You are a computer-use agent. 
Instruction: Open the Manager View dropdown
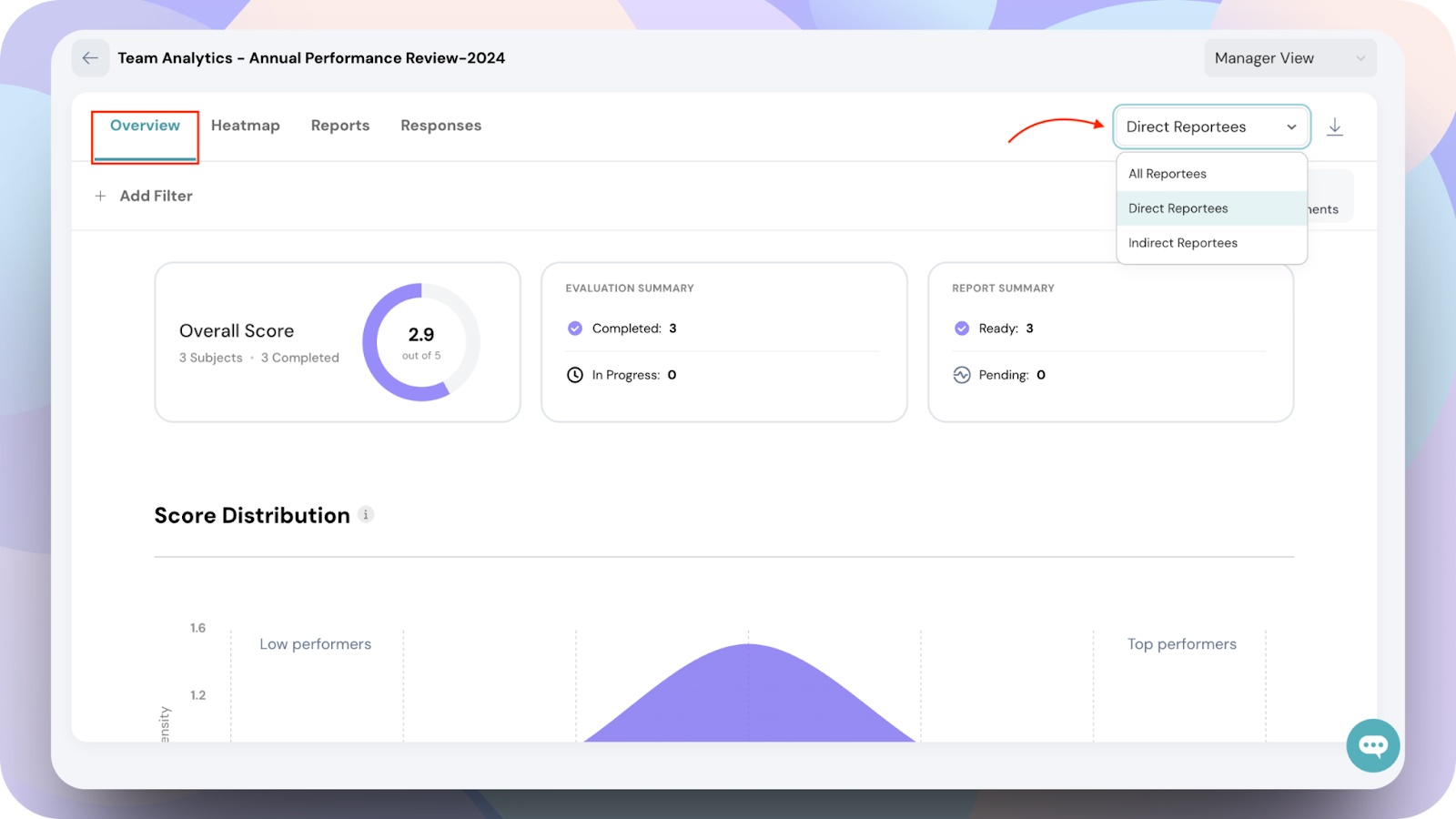[1289, 58]
